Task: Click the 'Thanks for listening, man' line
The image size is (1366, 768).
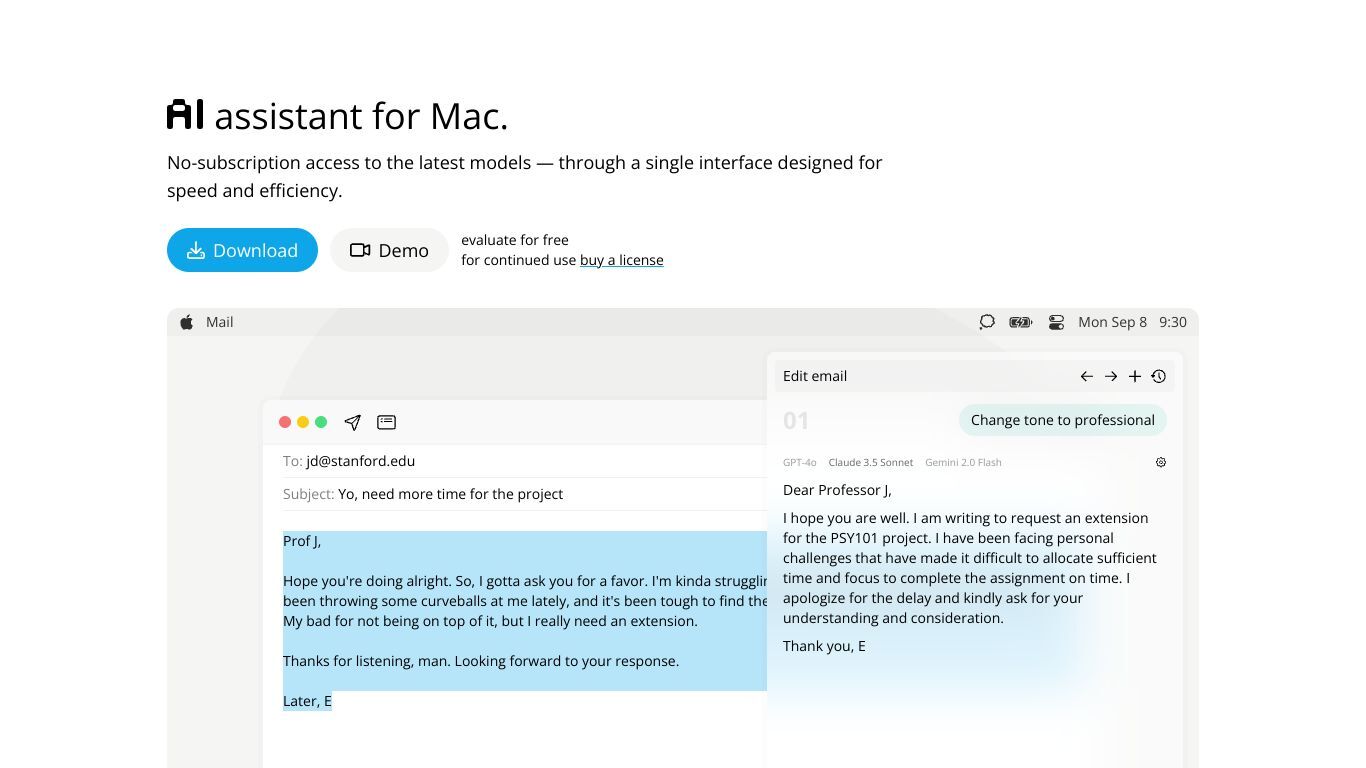Action: (481, 661)
